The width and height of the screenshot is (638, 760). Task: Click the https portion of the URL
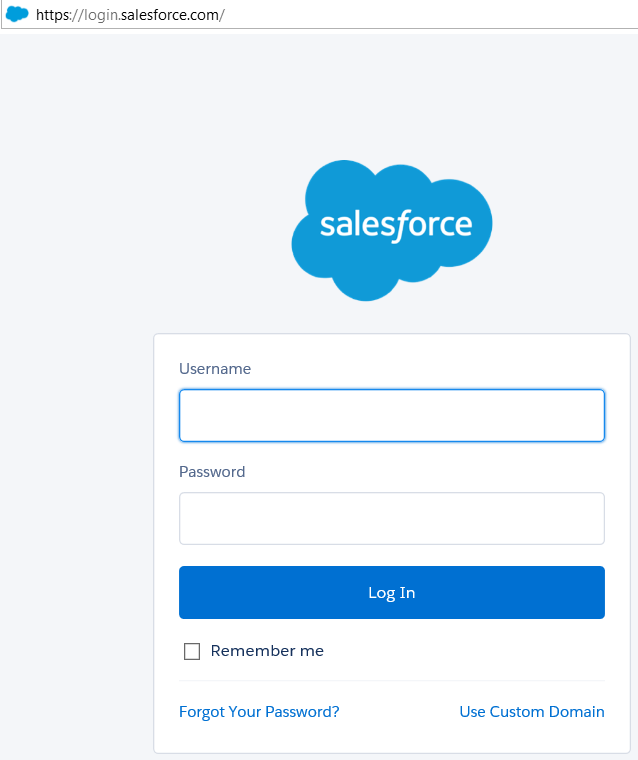point(56,15)
